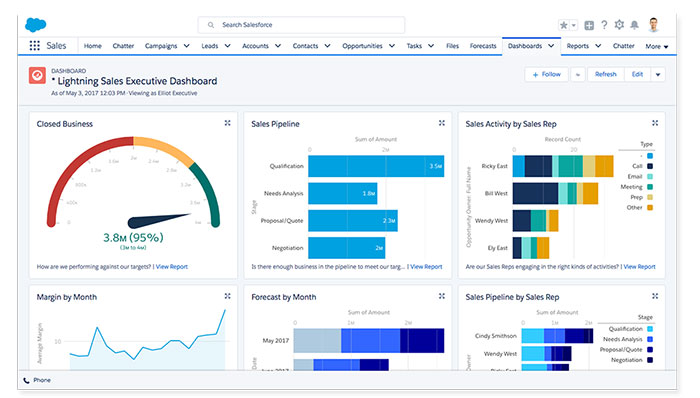Click the Search Salesforce field
Screen dimensions: 700x398
click(x=301, y=25)
